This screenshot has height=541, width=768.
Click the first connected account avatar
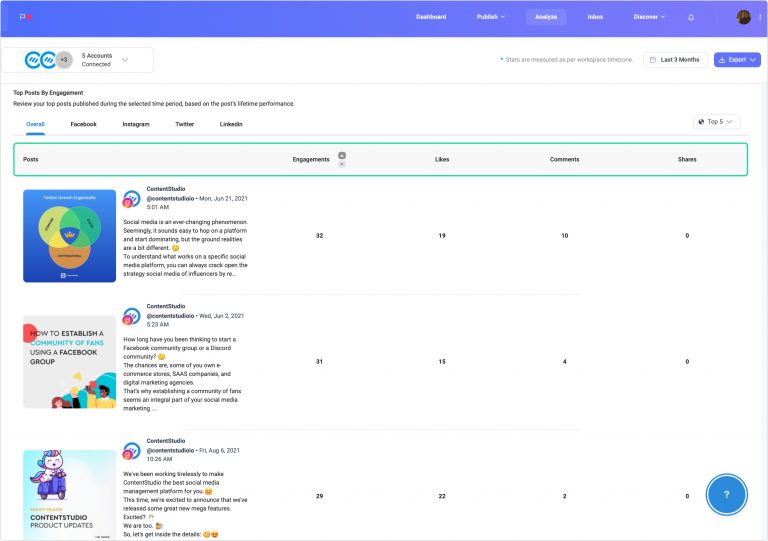33,60
